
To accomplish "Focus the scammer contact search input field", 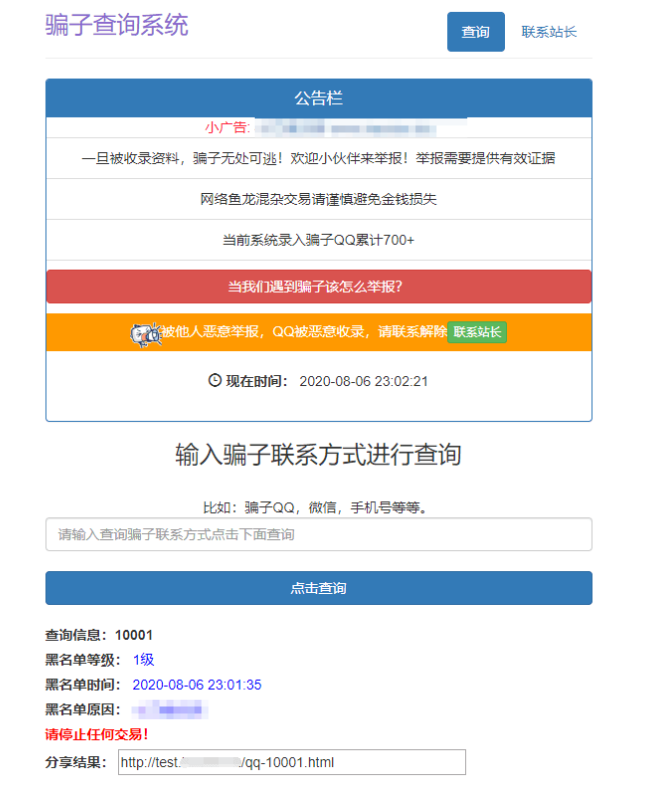I will click(319, 534).
